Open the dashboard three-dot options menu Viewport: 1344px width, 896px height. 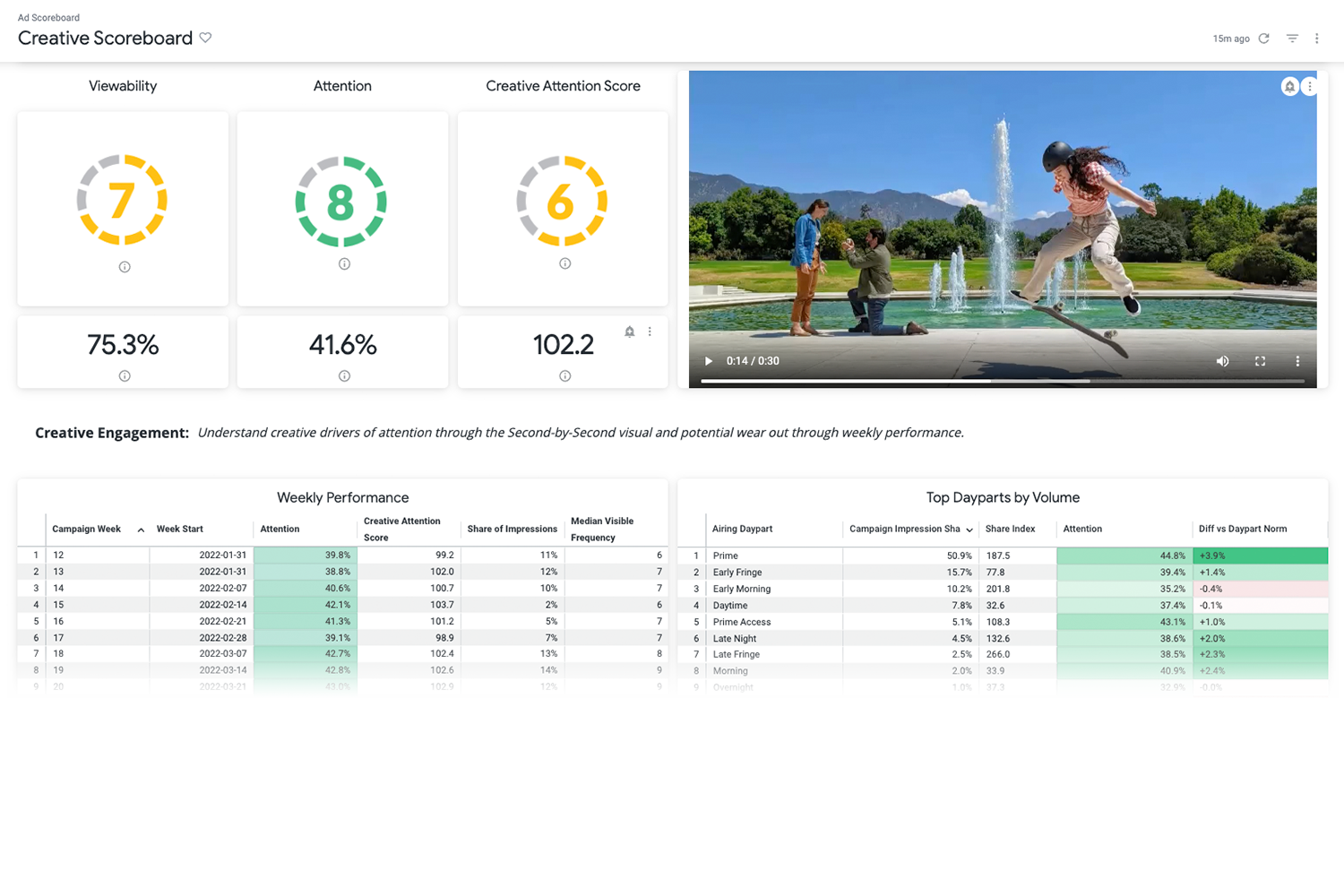tap(1317, 39)
